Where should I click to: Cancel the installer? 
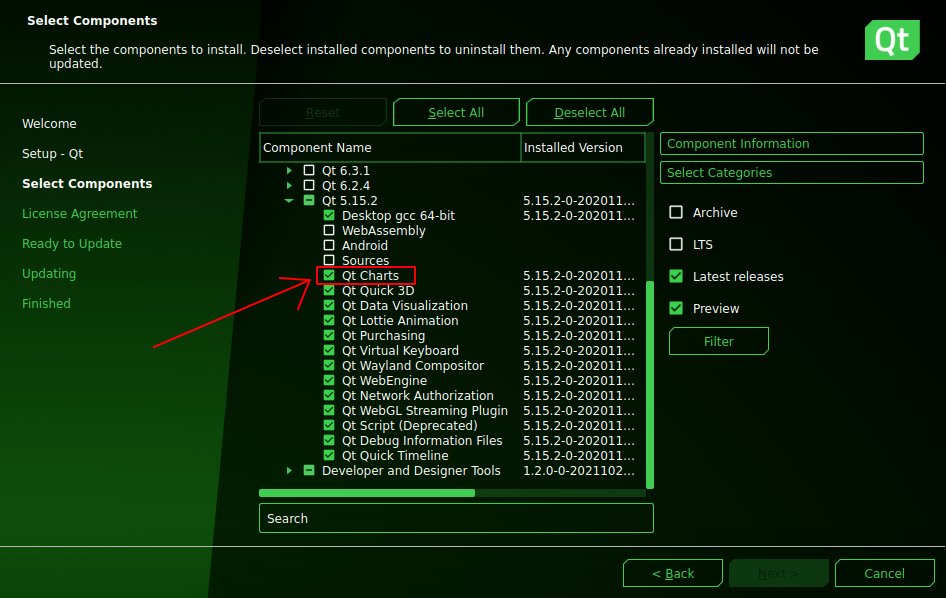(x=884, y=573)
